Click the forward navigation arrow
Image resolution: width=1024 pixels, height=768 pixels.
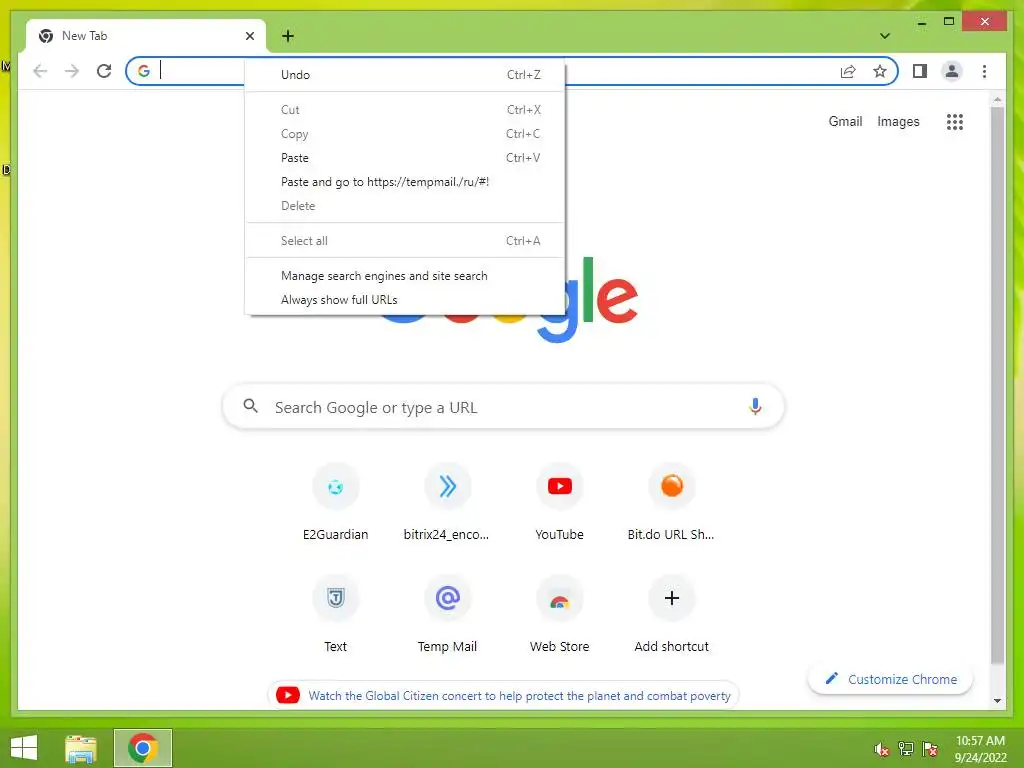point(72,71)
